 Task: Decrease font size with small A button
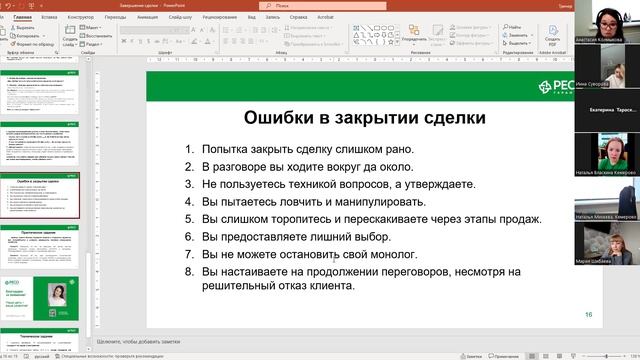[202, 30]
